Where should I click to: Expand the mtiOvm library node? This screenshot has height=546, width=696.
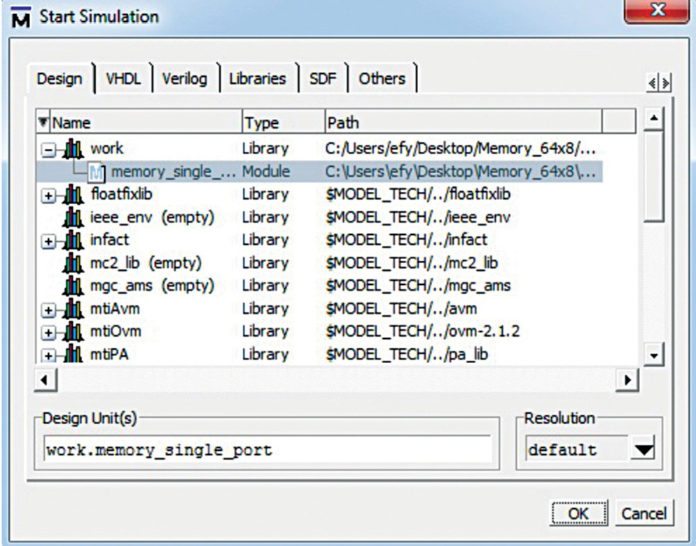coord(48,332)
